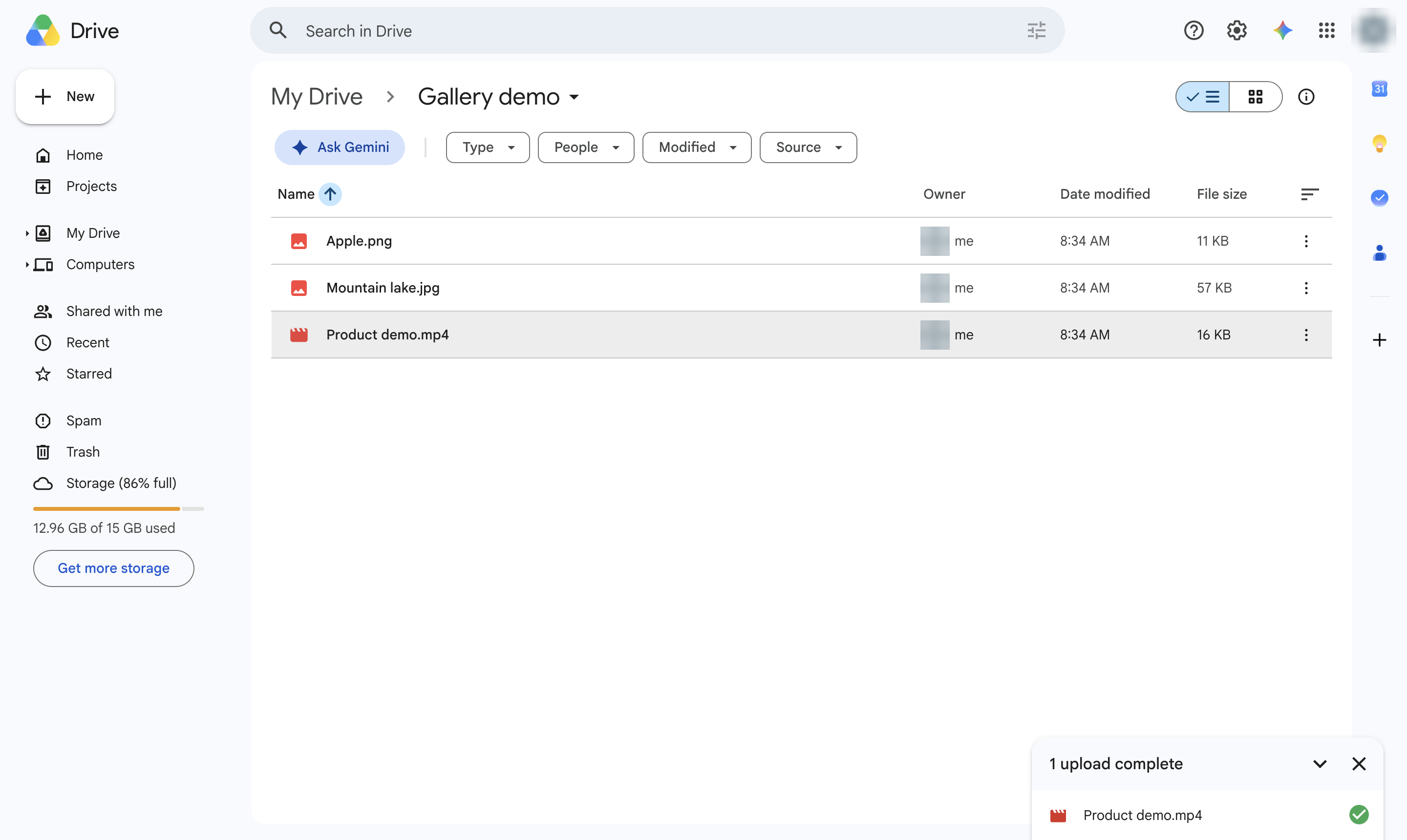
Task: Open more actions for Mountain lake.jpg
Action: coord(1306,288)
